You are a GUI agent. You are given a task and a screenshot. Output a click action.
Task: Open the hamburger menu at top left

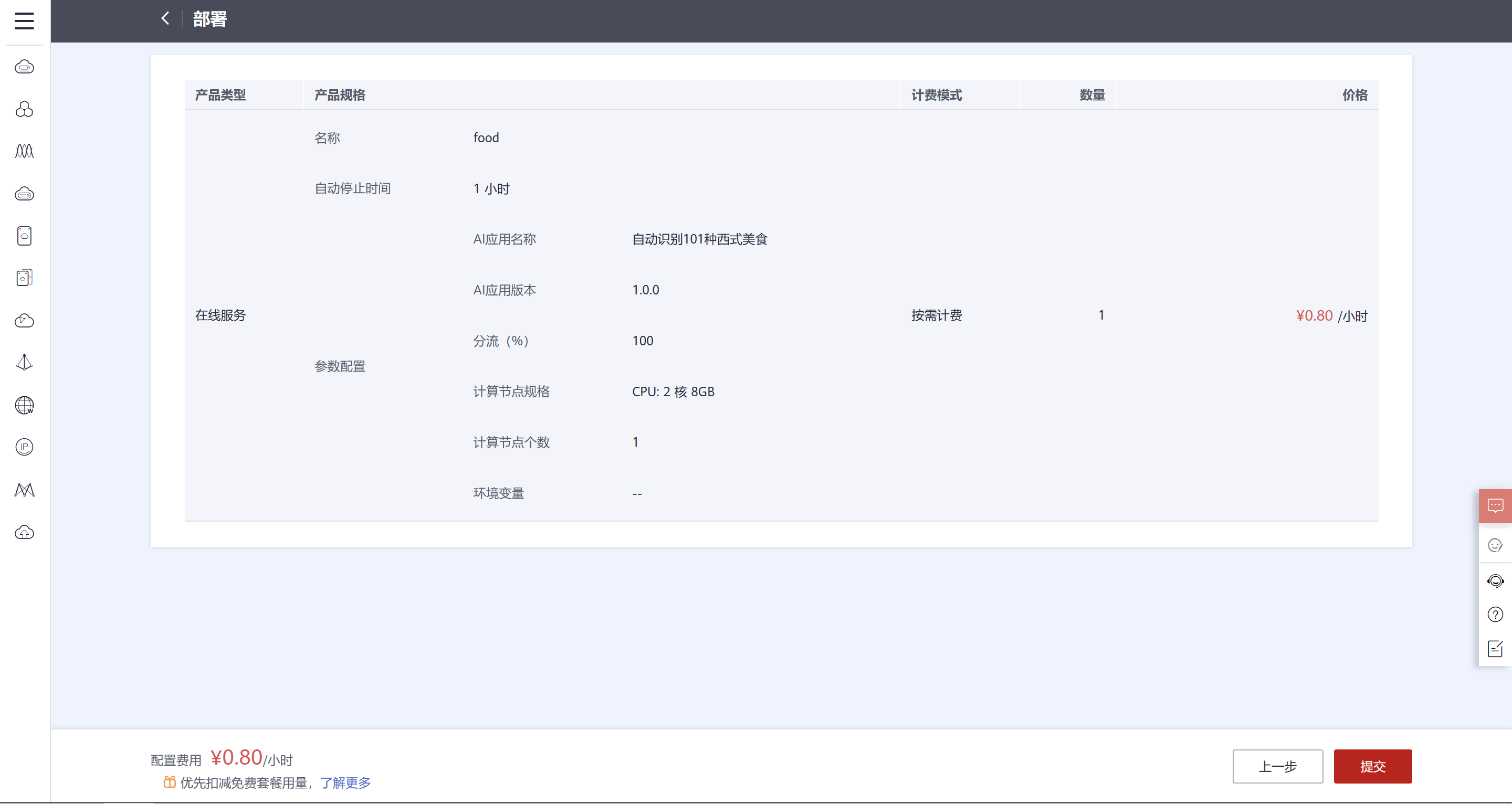pyautogui.click(x=24, y=20)
